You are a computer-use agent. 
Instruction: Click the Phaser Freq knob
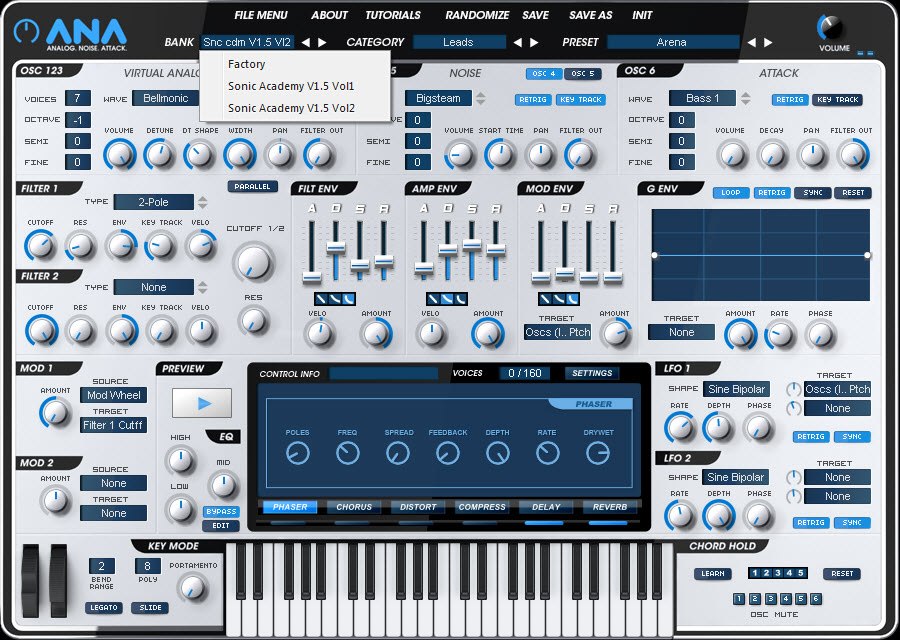[348, 453]
